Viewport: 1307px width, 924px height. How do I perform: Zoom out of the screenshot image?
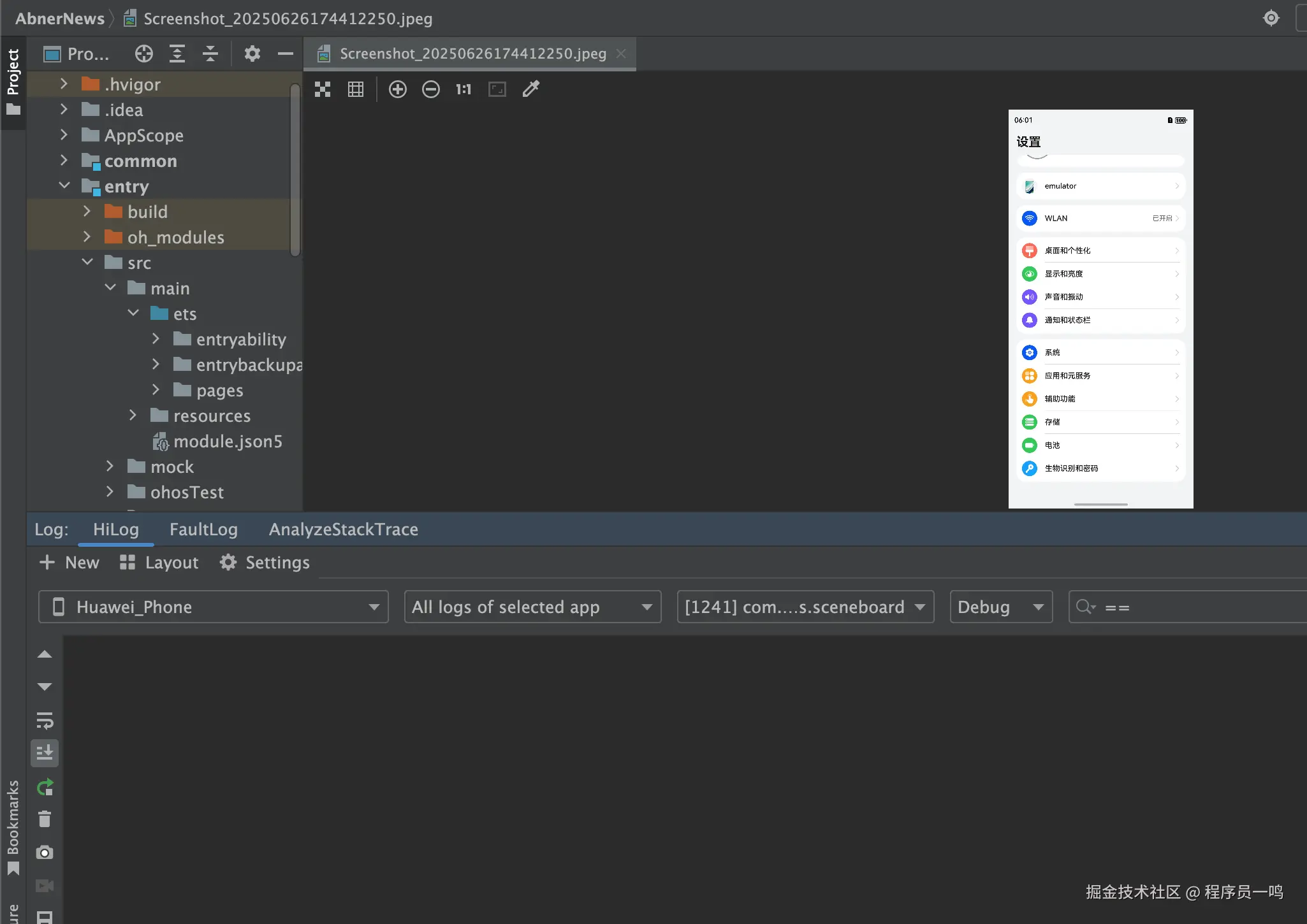[x=431, y=89]
